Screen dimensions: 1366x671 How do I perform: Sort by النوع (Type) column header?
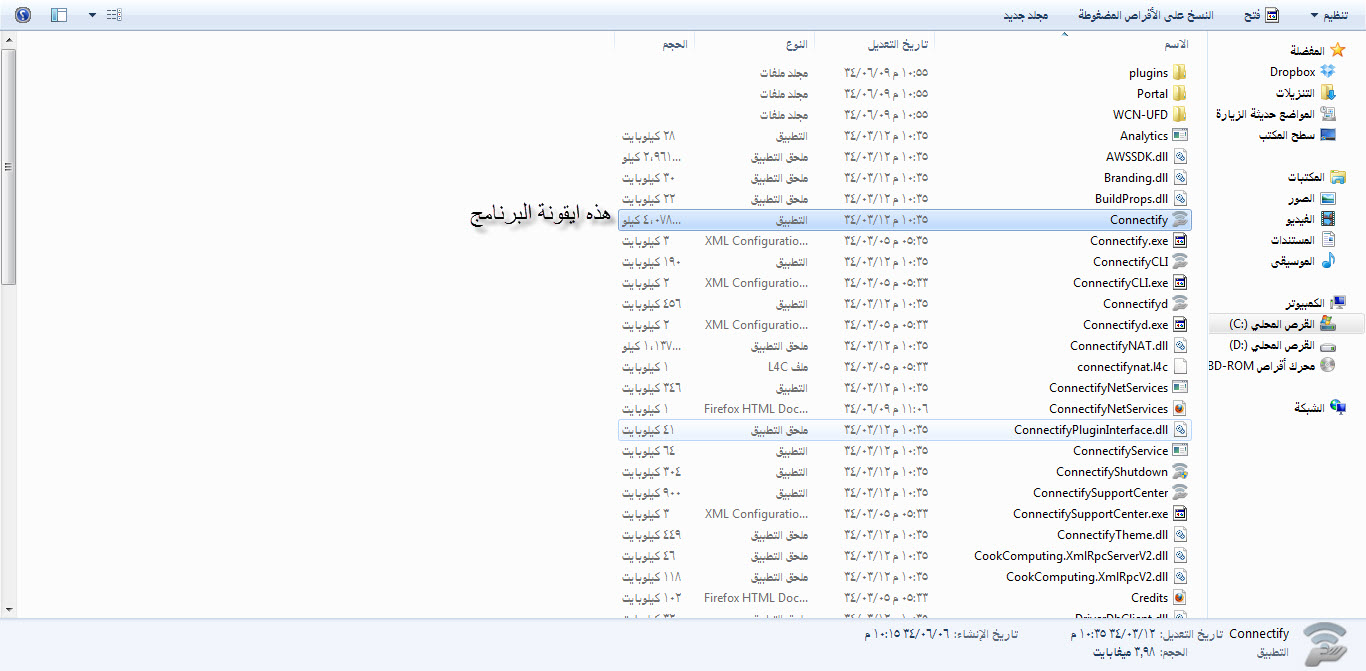[x=796, y=45]
